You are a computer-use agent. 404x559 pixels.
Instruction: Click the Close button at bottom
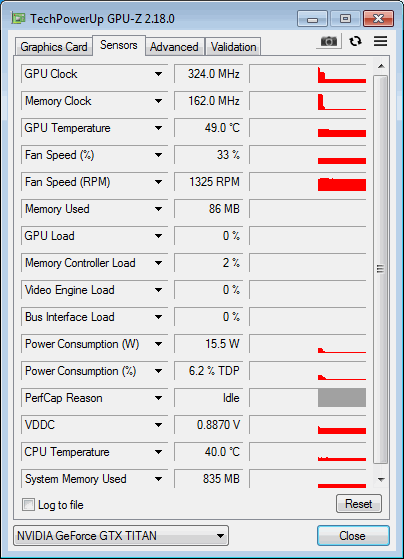(x=353, y=536)
